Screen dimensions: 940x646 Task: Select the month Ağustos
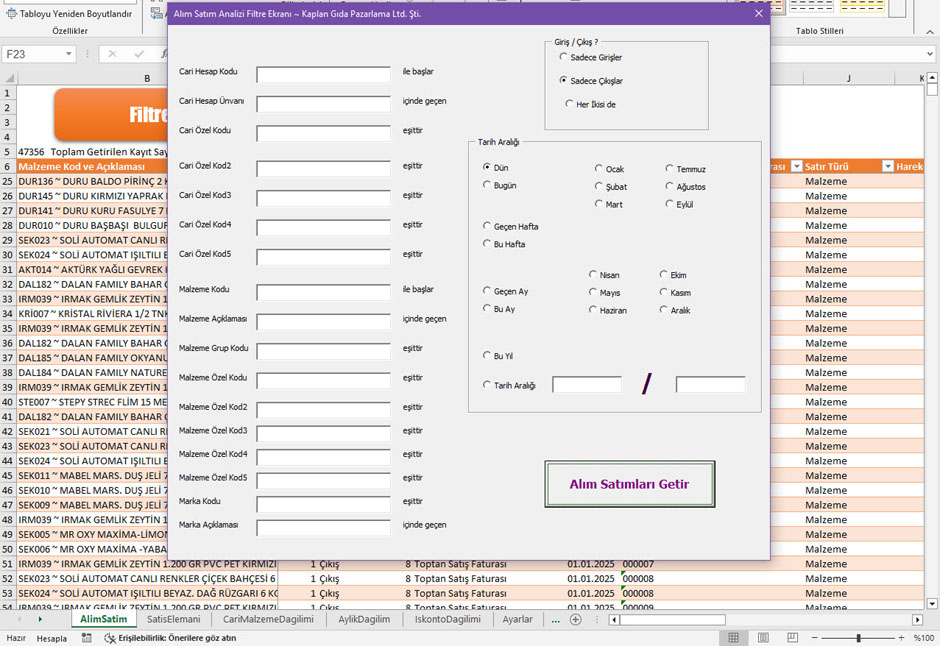pos(686,187)
